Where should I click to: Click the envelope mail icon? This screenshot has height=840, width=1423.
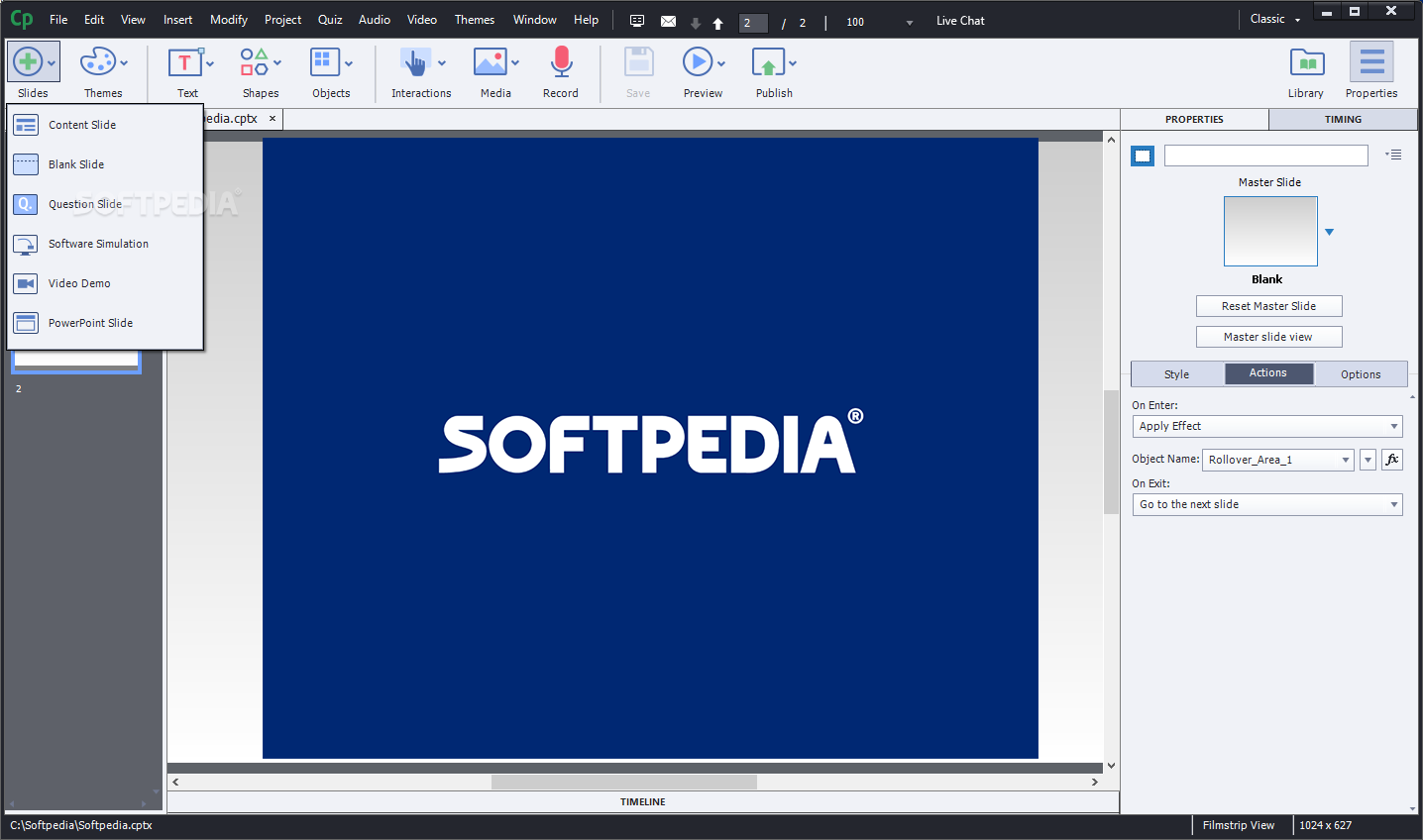coord(669,21)
